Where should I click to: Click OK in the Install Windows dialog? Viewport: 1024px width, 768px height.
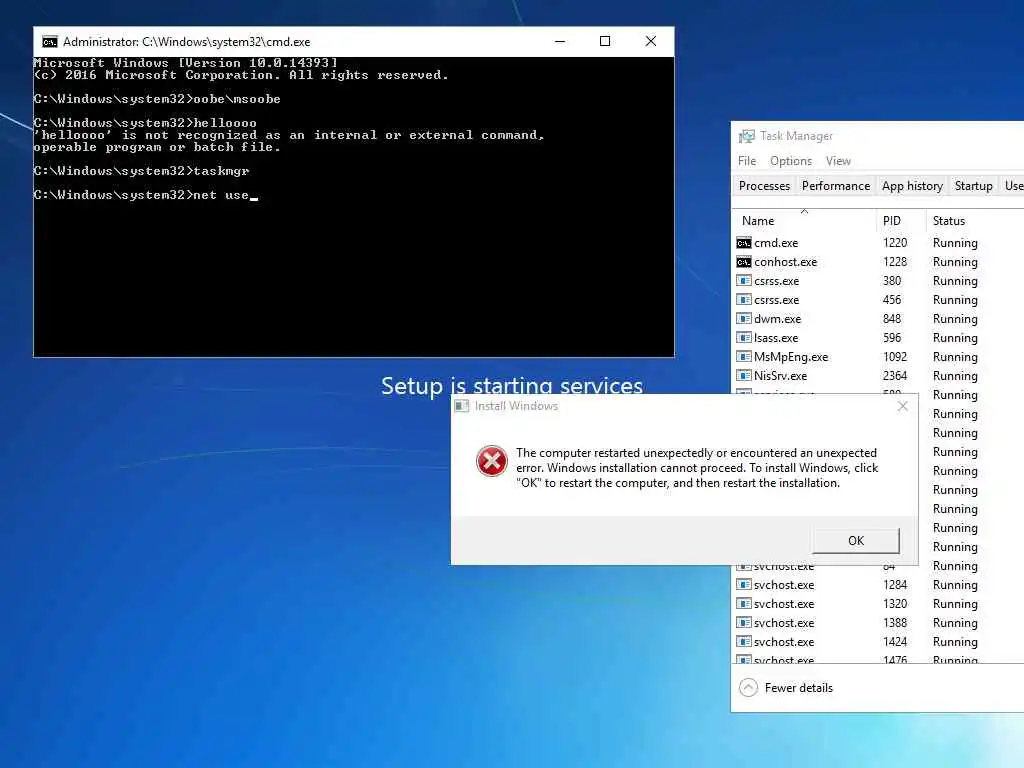pos(856,541)
